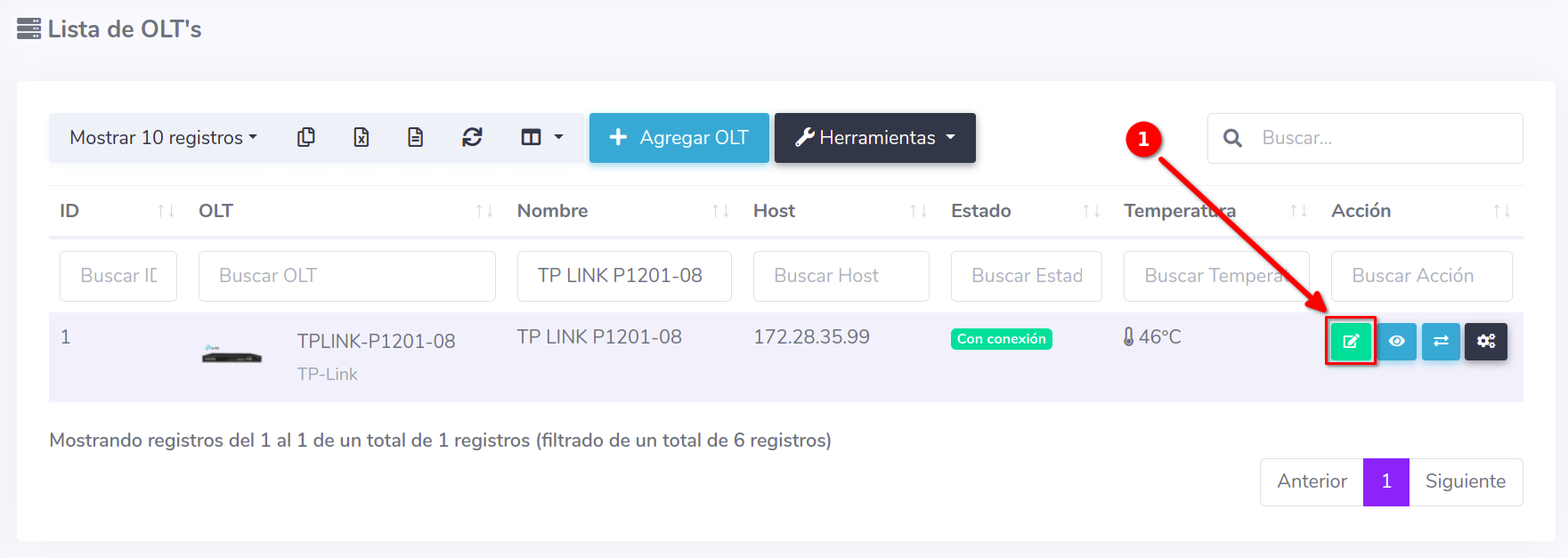Click the Agregar OLT button
The height and width of the screenshot is (558, 1568).
(678, 137)
